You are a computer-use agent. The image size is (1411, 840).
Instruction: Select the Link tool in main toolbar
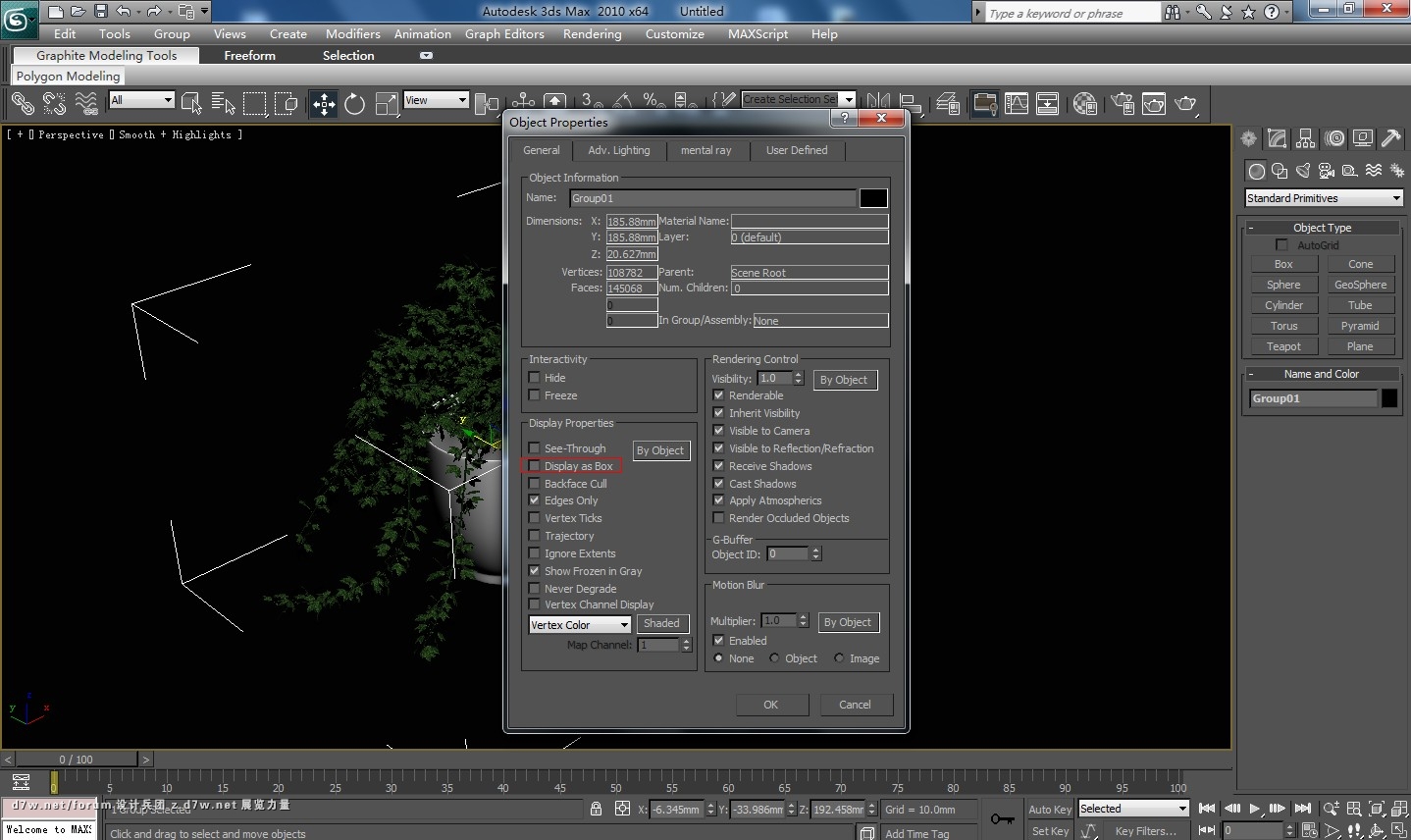[x=22, y=103]
